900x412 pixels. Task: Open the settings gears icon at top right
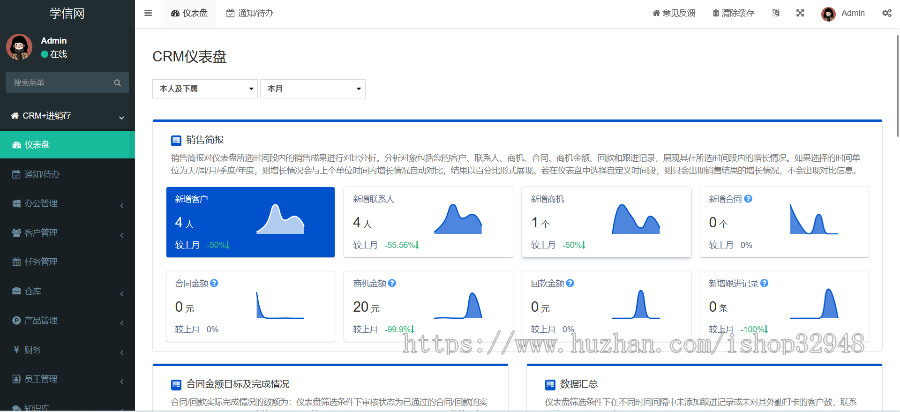(x=886, y=13)
